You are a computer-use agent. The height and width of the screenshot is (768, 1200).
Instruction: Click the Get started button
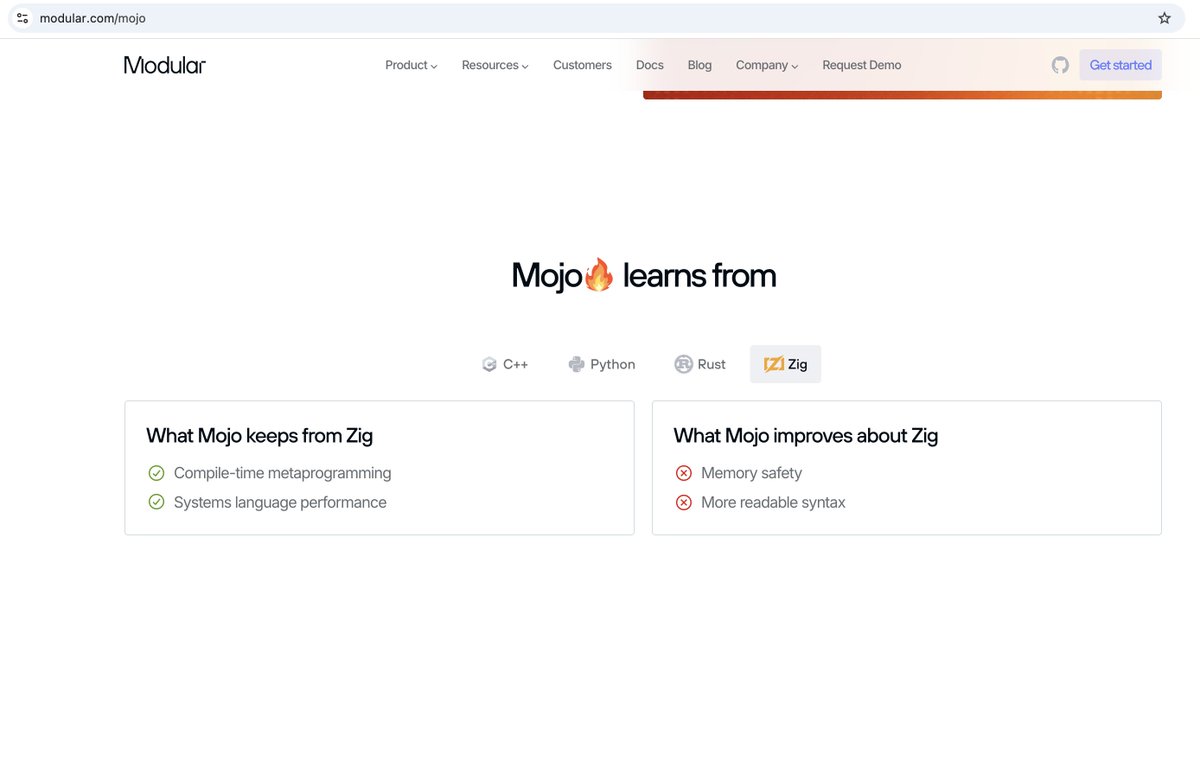(x=1120, y=65)
